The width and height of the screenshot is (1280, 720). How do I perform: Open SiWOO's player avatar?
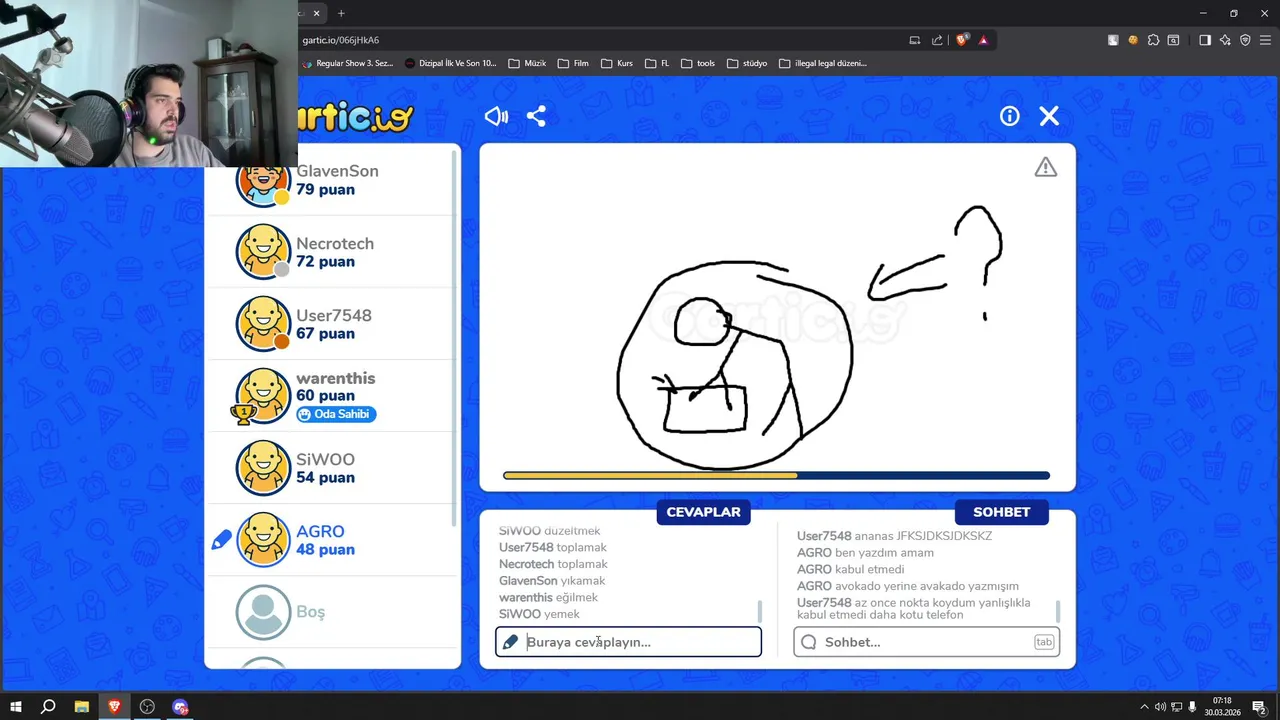click(x=263, y=468)
